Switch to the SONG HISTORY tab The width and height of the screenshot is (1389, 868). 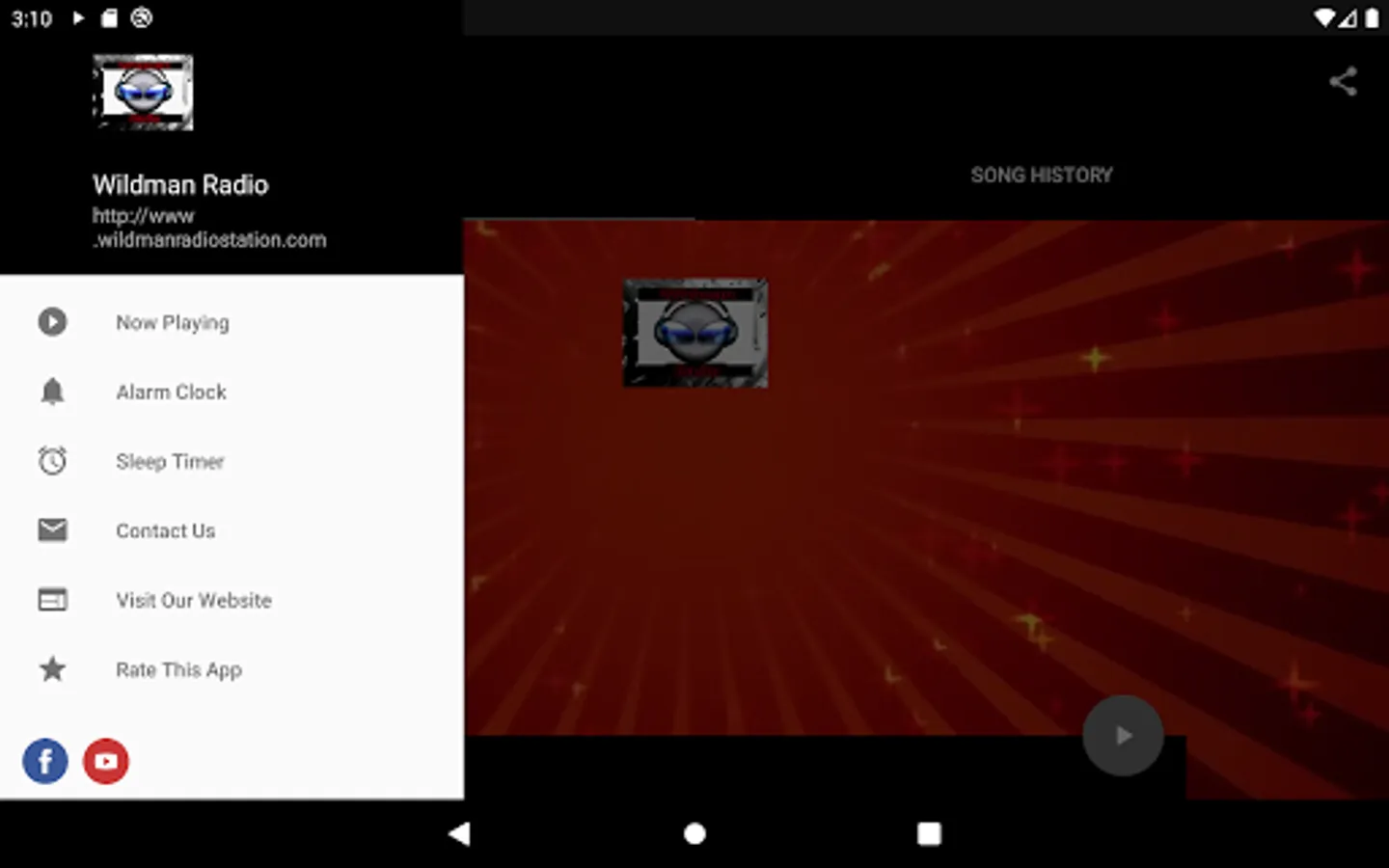[1042, 175]
